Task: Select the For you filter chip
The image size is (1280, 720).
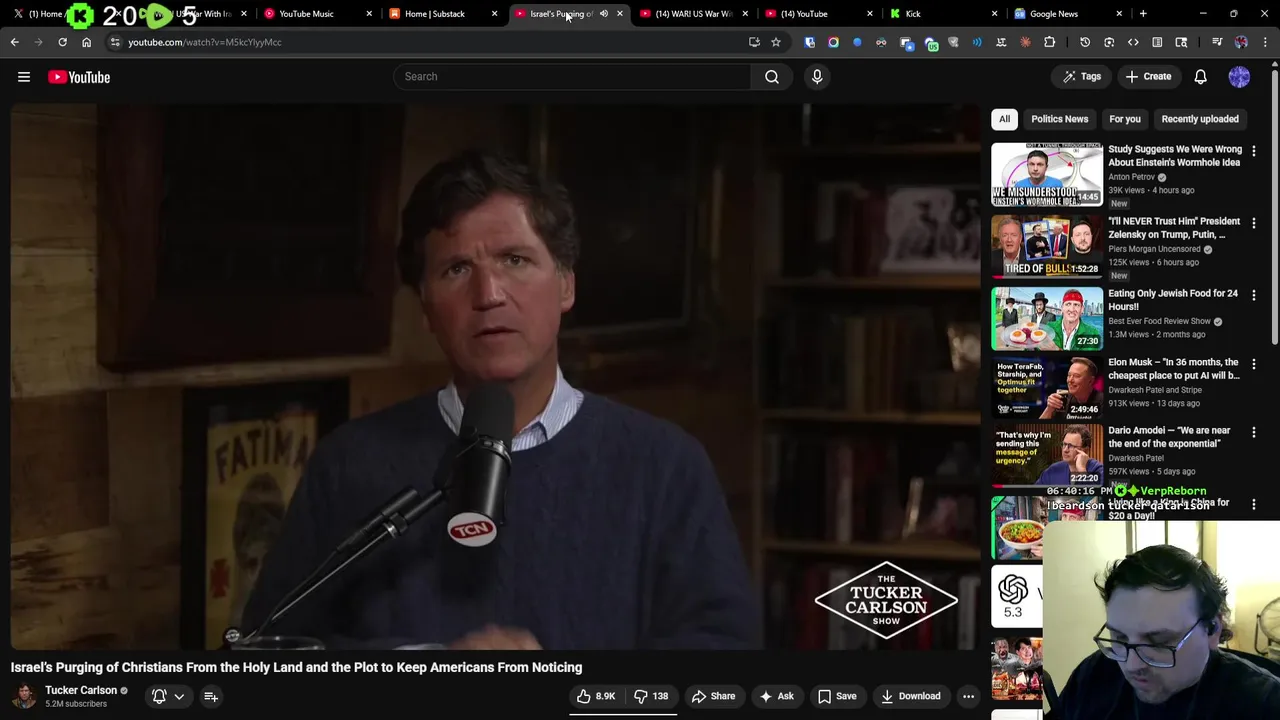Action: tap(1125, 119)
